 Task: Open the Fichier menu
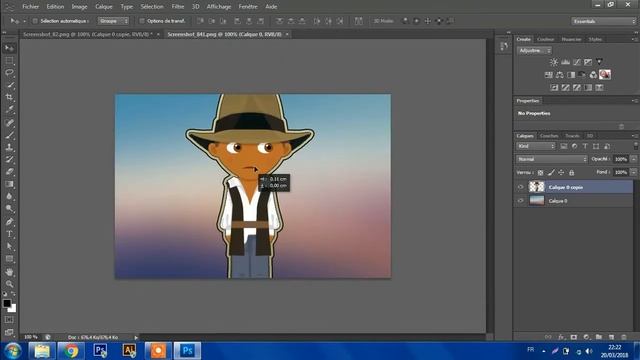click(31, 7)
